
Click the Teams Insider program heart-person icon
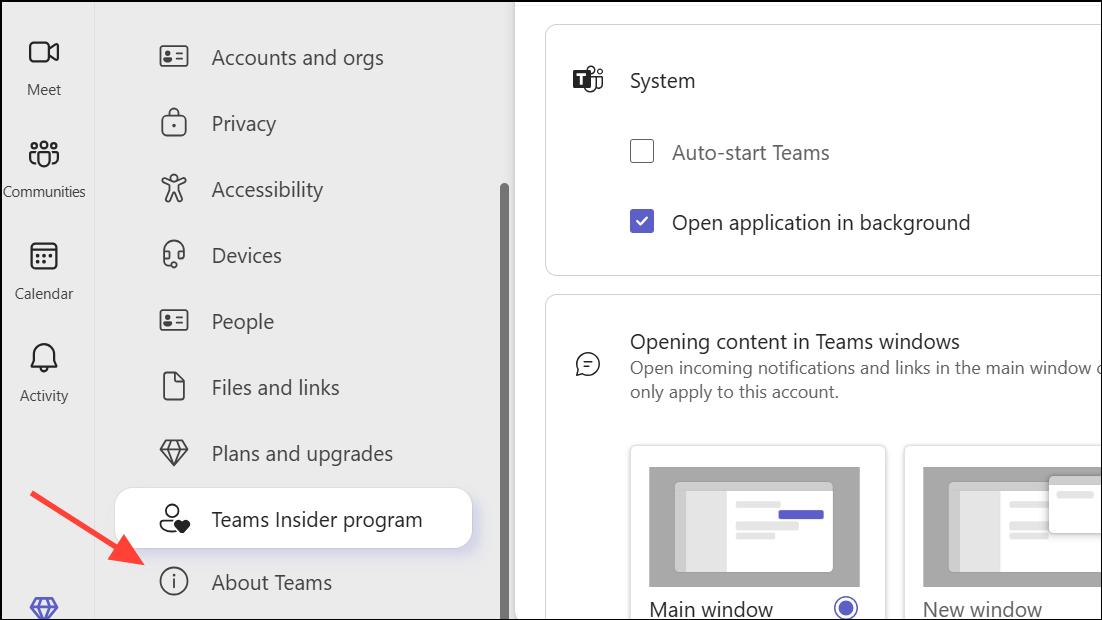[x=174, y=519]
